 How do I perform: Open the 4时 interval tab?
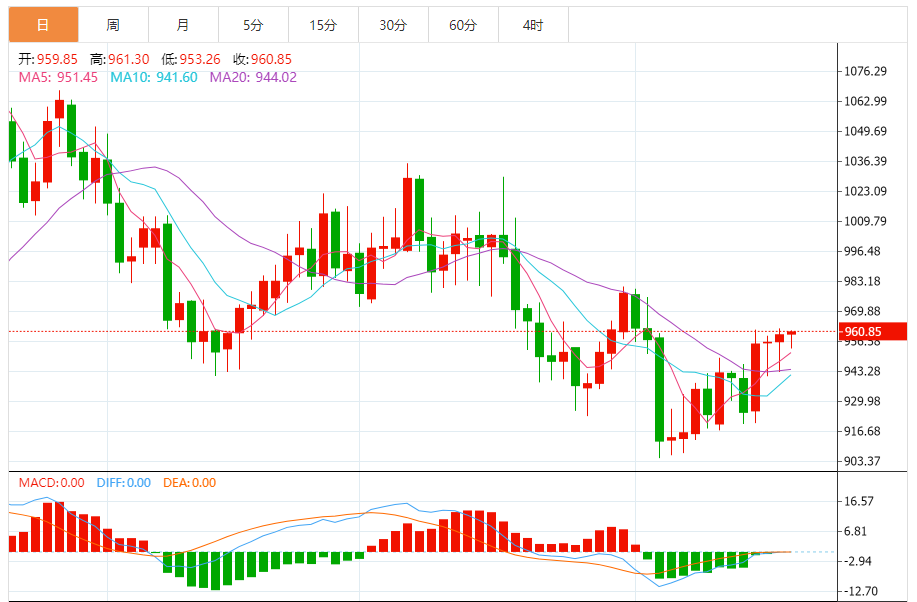(533, 25)
